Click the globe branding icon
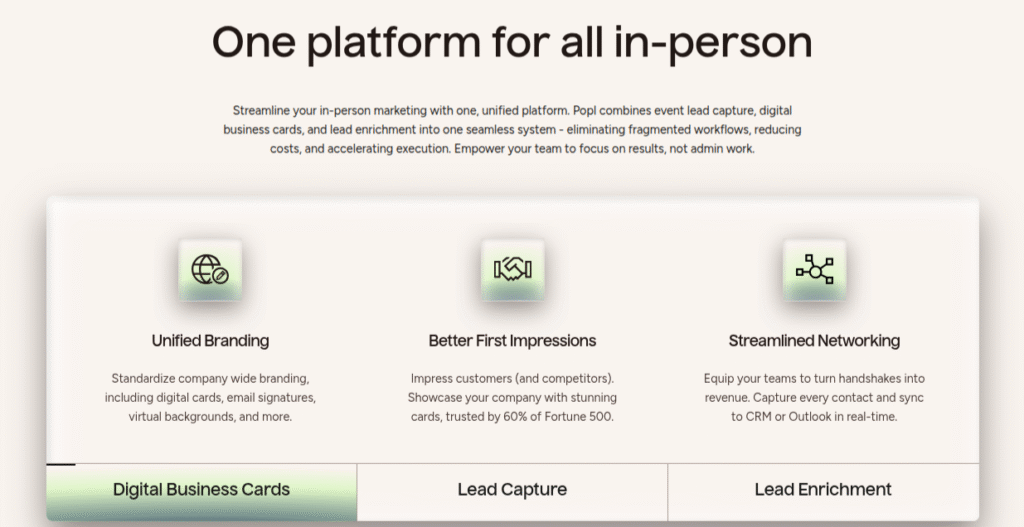This screenshot has width=1024, height=527. (x=210, y=269)
